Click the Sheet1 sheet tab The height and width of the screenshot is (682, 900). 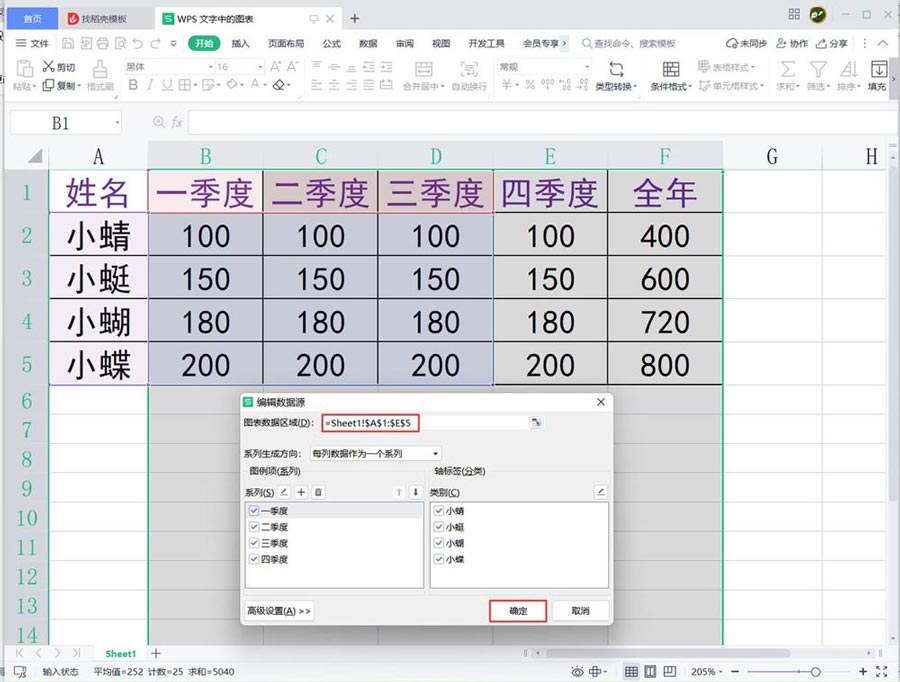pyautogui.click(x=121, y=653)
